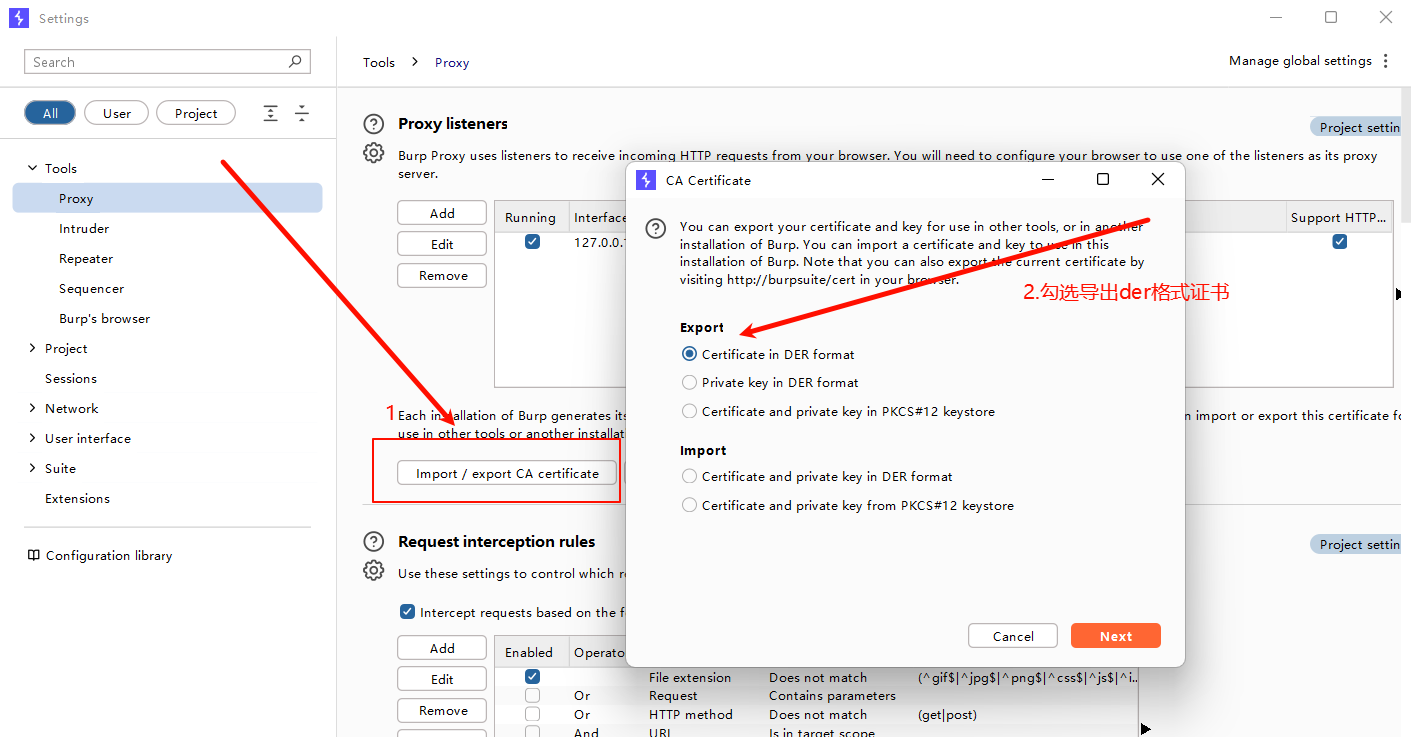Image resolution: width=1411 pixels, height=737 pixels.
Task: Select Private key in DER format option
Action: (x=770, y=382)
